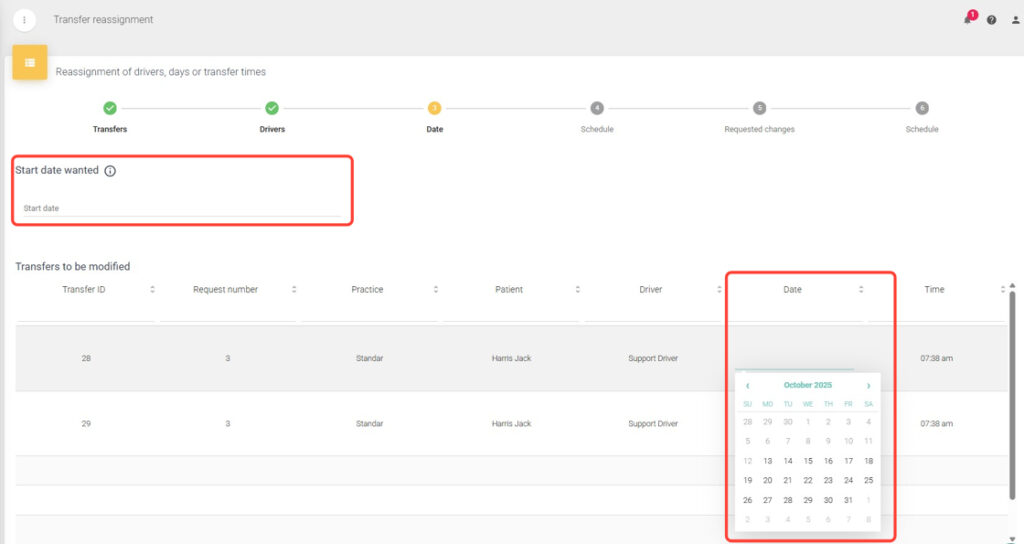Sort by the Patient column
This screenshot has height=544, width=1024.
coord(577,290)
